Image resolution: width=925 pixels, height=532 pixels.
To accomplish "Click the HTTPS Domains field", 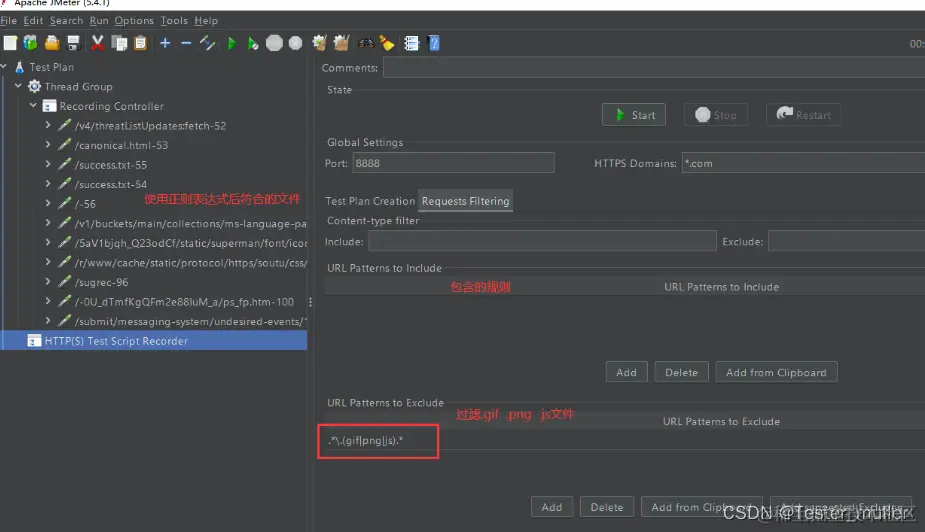I will 803,163.
